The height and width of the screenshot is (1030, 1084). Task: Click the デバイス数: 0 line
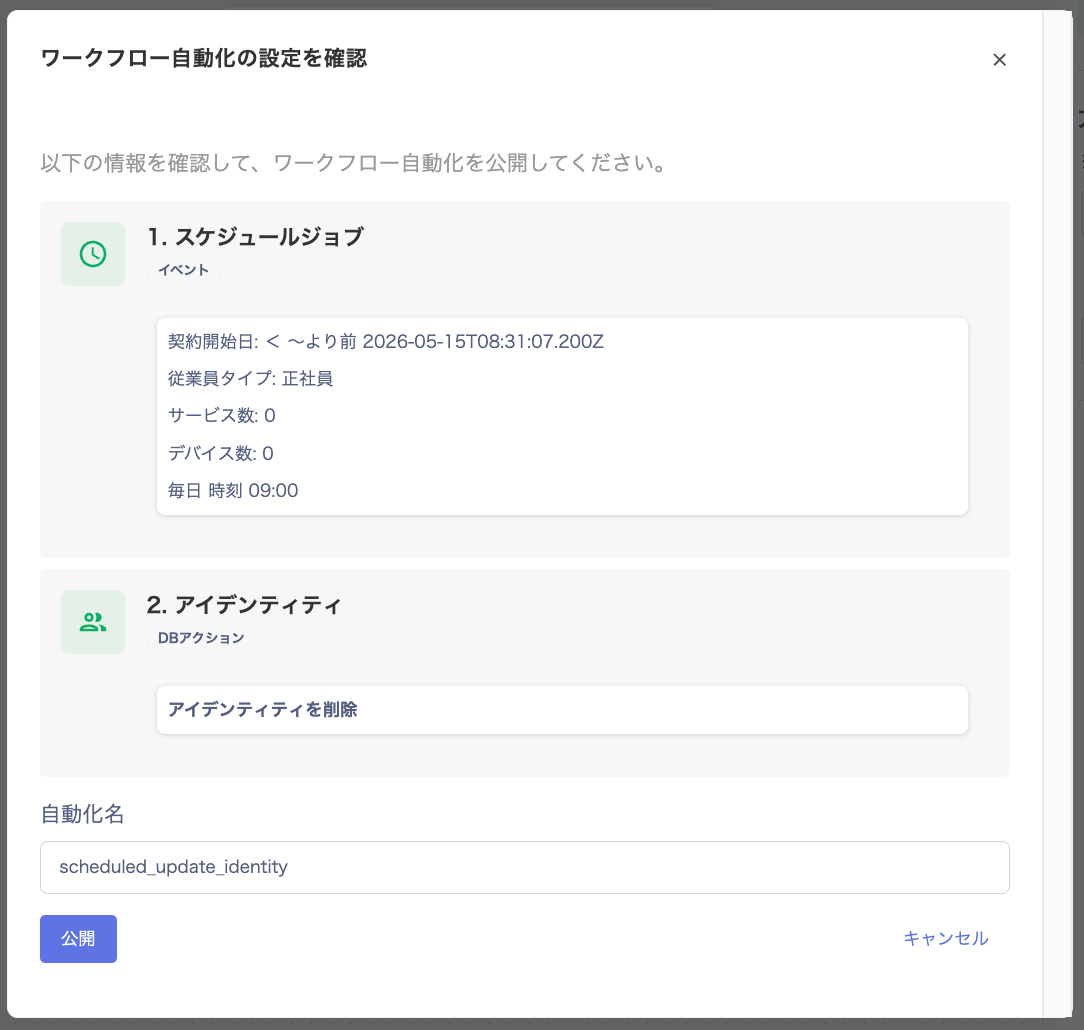tap(221, 453)
